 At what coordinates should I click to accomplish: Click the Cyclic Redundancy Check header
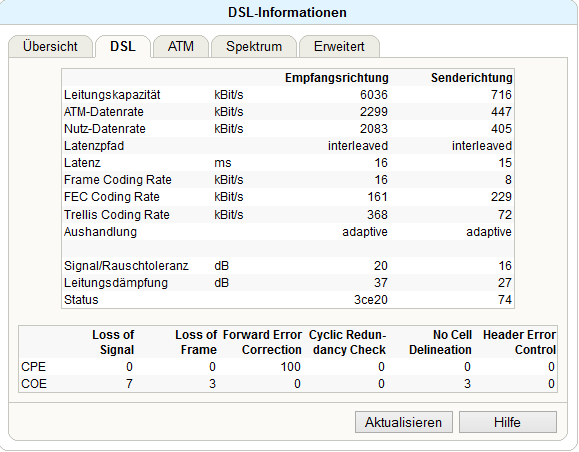[347, 342]
